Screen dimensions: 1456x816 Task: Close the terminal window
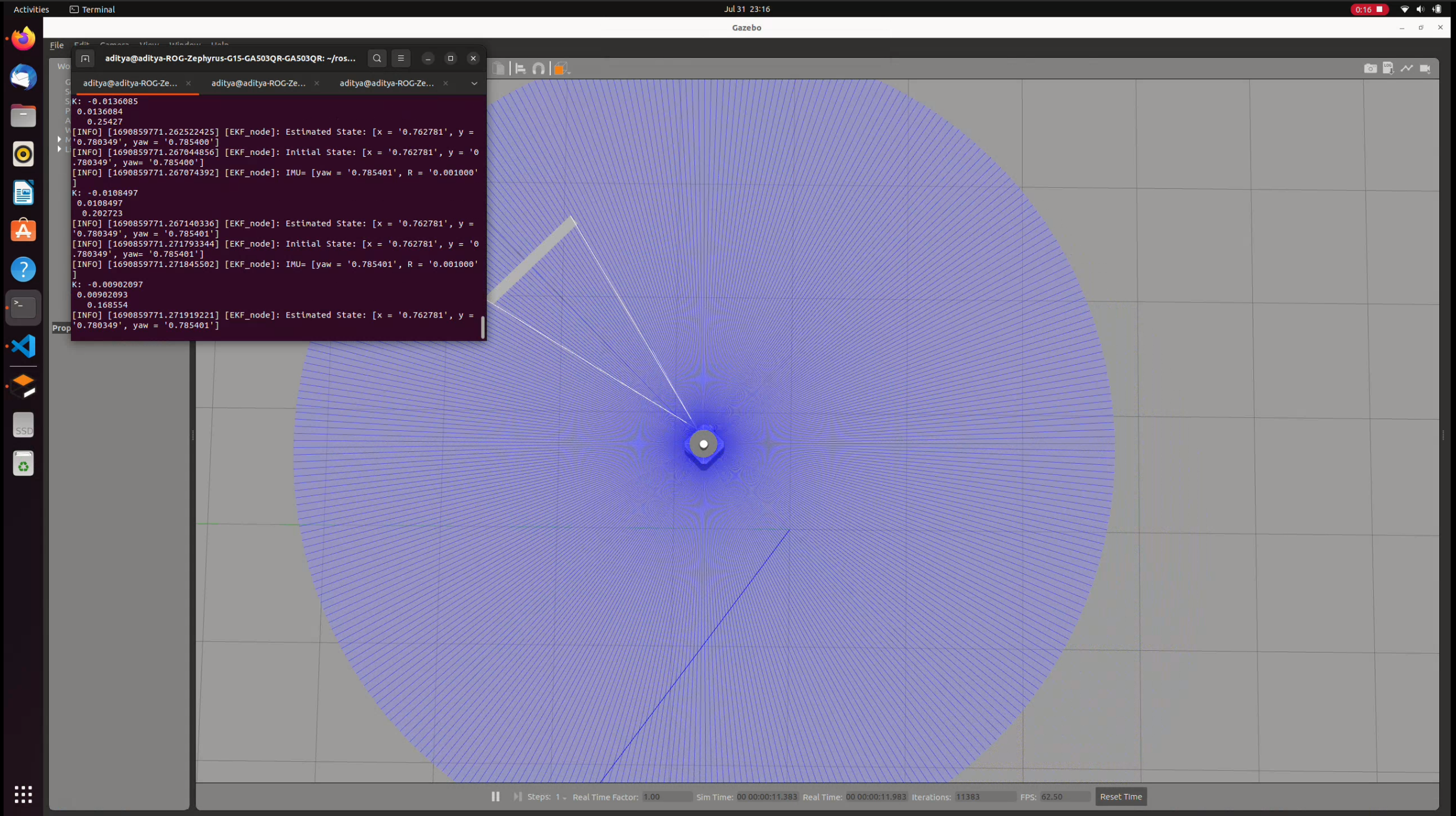click(473, 58)
